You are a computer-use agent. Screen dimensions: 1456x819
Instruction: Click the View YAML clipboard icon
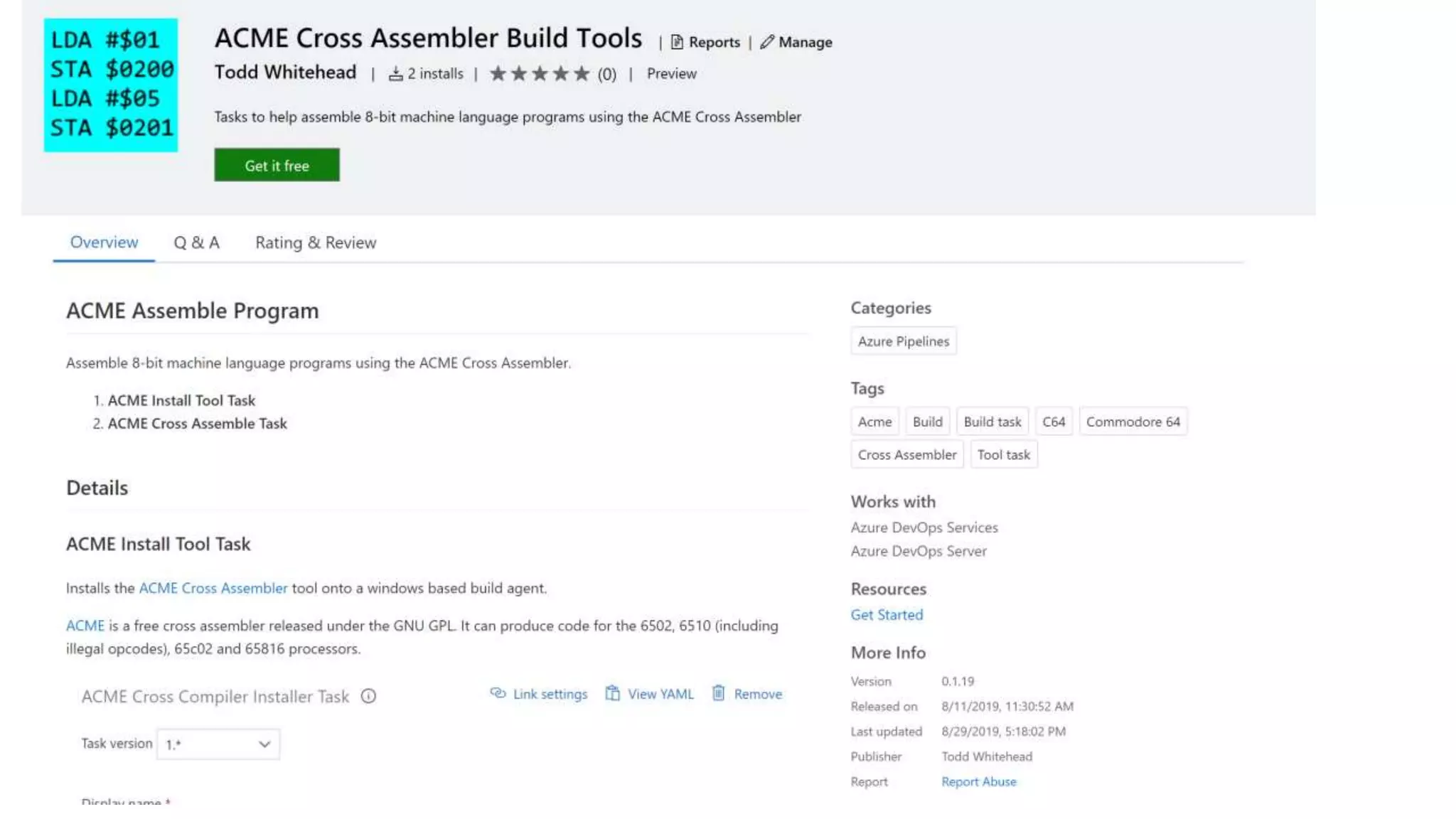pos(612,693)
